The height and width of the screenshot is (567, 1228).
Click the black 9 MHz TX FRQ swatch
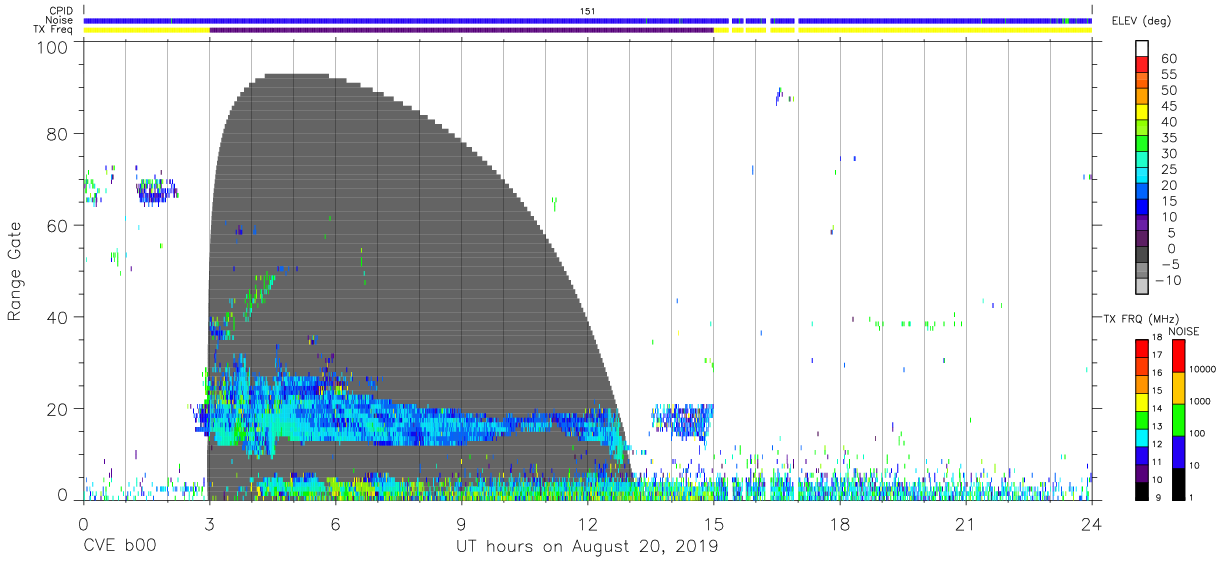pyautogui.click(x=1142, y=491)
